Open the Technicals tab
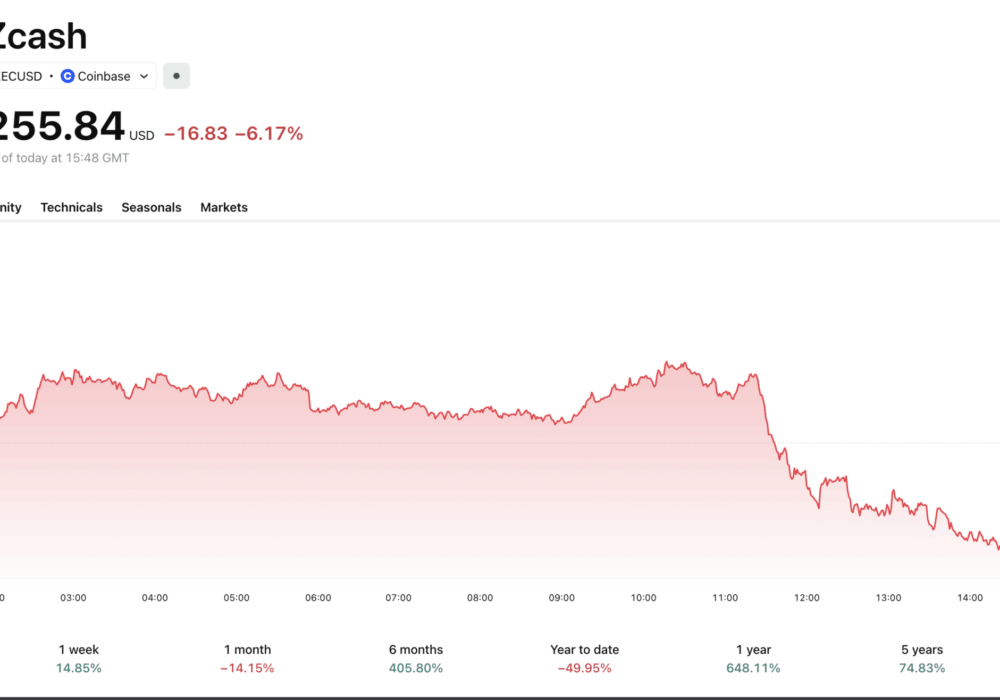1000x700 pixels. pyautogui.click(x=71, y=207)
